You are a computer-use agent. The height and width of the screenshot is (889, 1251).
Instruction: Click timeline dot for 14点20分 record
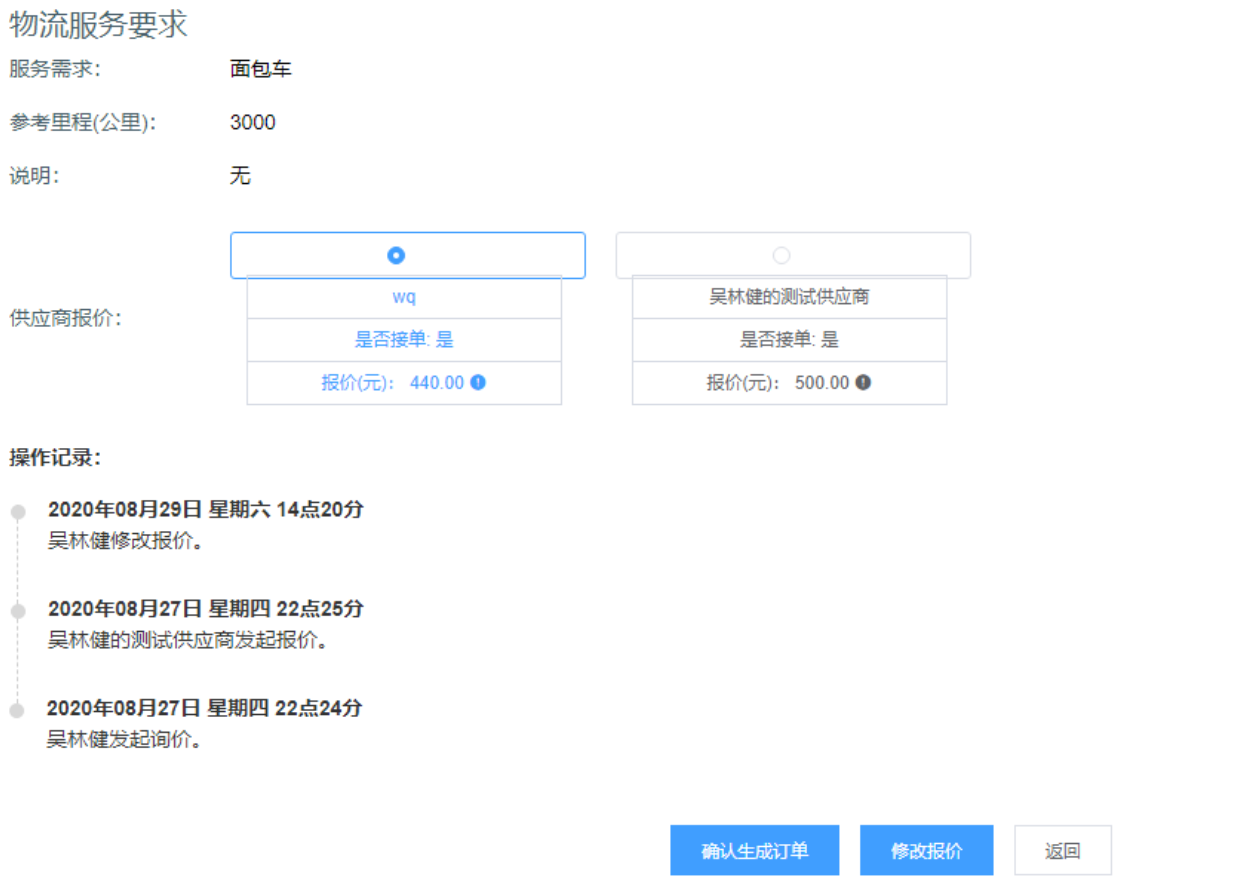(x=17, y=512)
